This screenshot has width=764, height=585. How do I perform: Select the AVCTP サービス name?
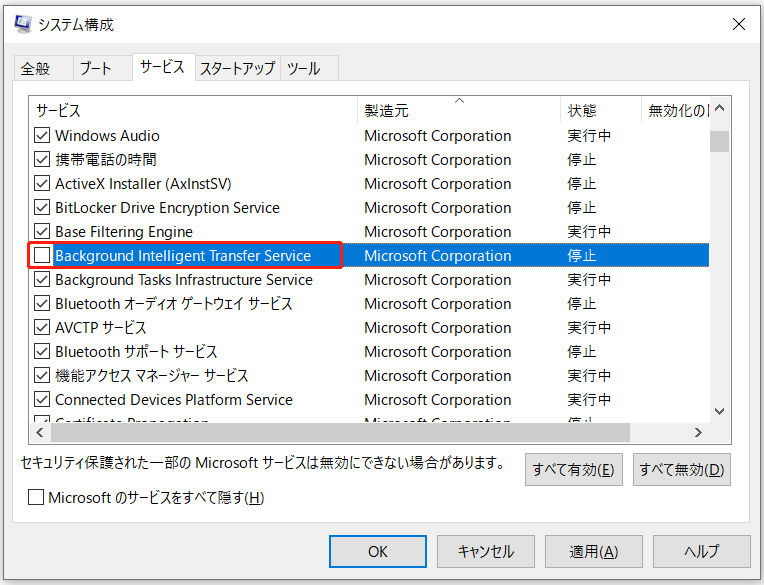100,327
